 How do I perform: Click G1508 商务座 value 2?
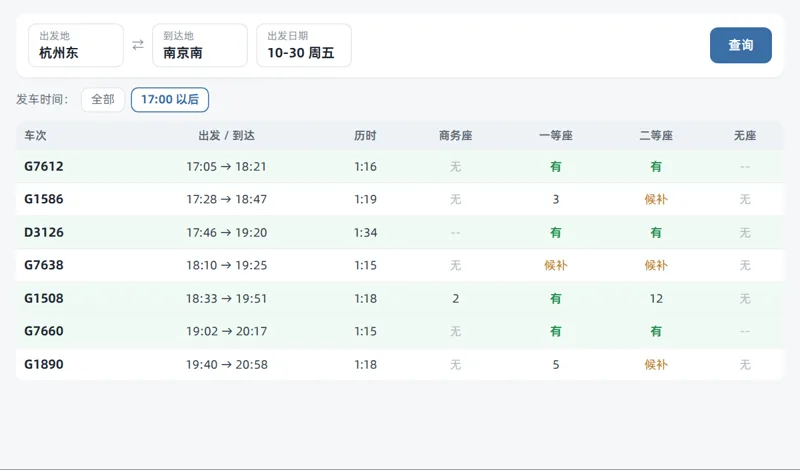tap(456, 298)
